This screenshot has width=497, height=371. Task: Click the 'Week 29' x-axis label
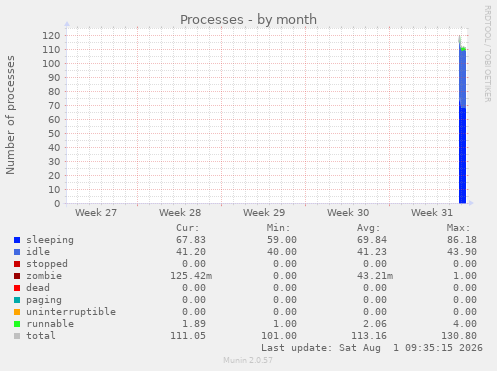tap(264, 213)
